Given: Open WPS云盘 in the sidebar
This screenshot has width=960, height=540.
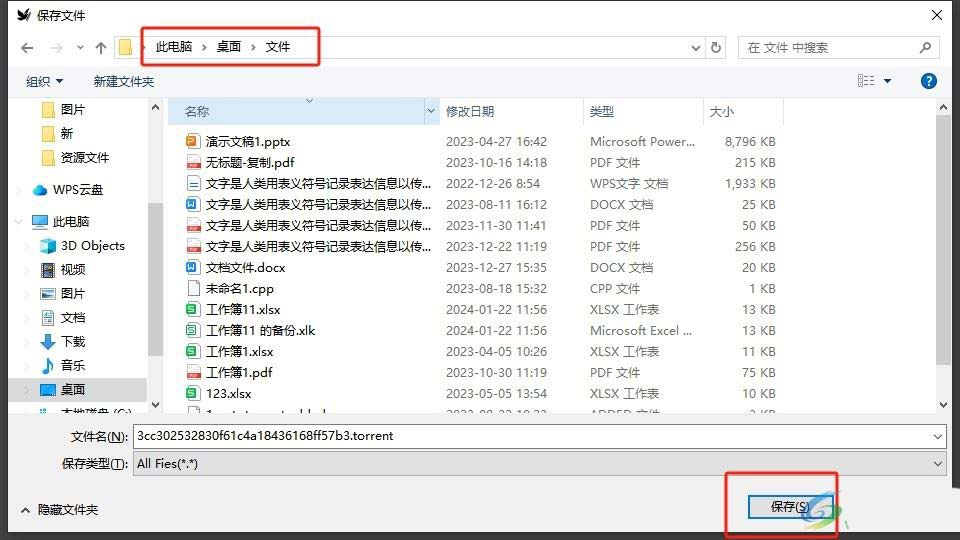Looking at the screenshot, I should click(x=77, y=190).
